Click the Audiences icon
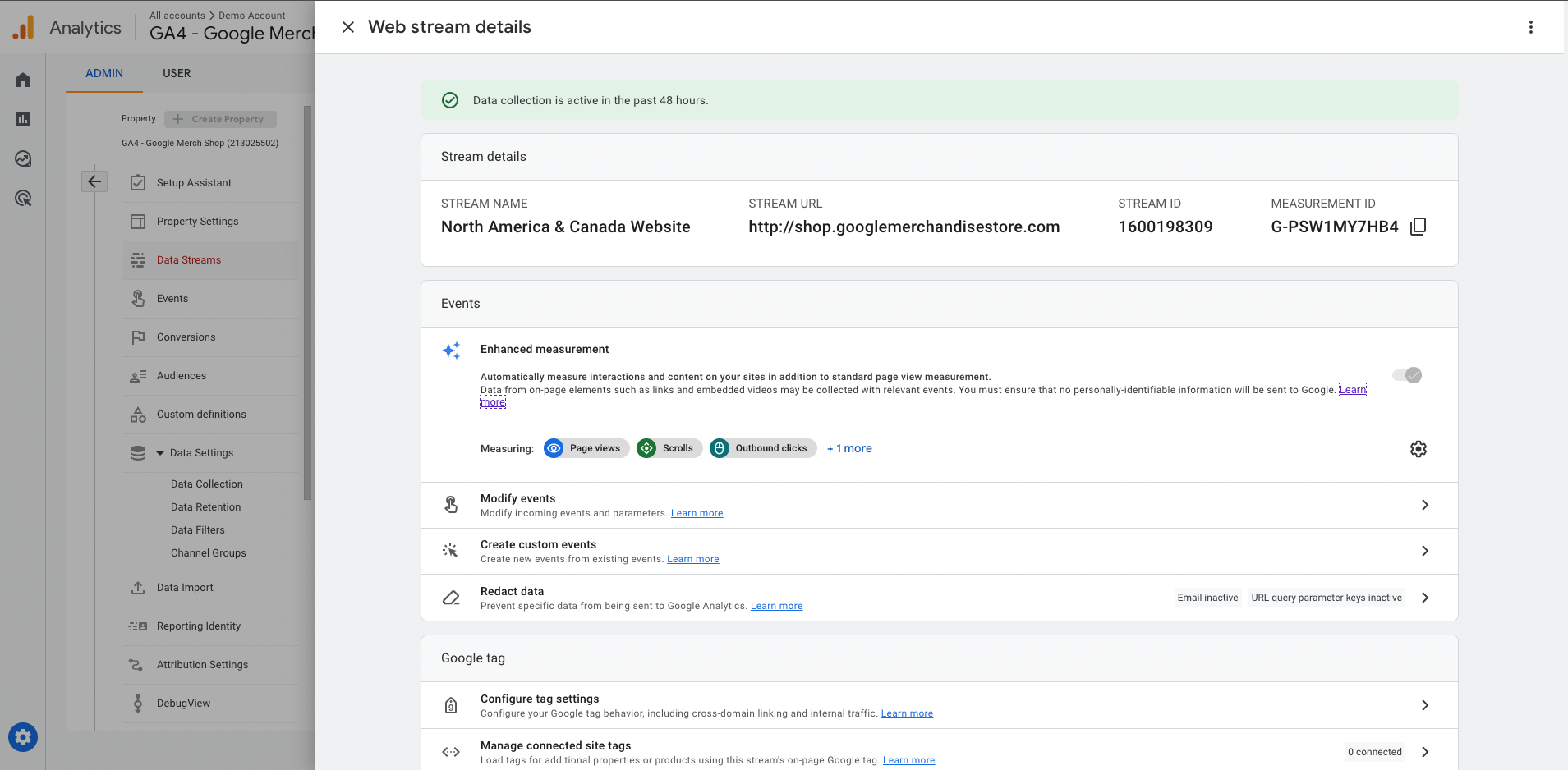Image resolution: width=1568 pixels, height=770 pixels. (138, 376)
